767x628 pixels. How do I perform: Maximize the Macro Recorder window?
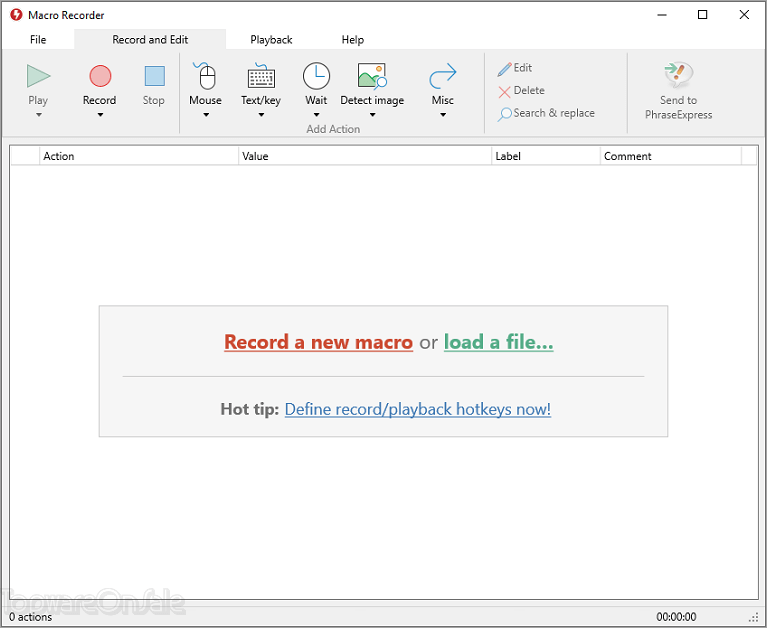pyautogui.click(x=702, y=15)
